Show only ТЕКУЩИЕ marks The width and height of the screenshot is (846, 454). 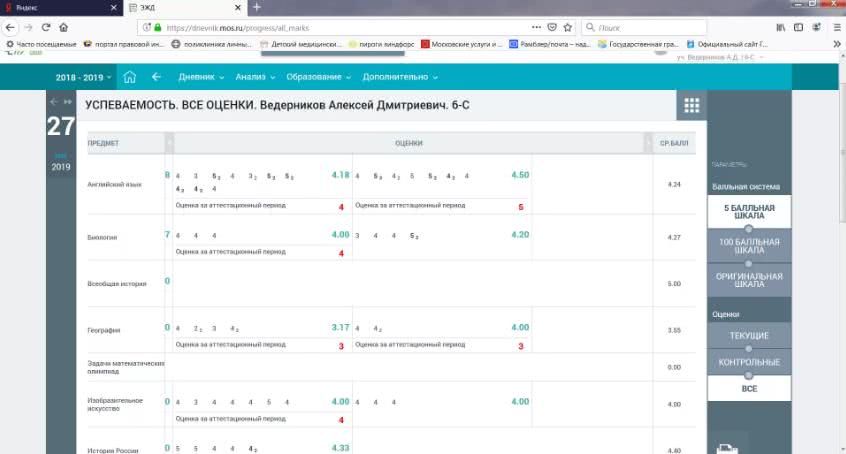click(749, 335)
